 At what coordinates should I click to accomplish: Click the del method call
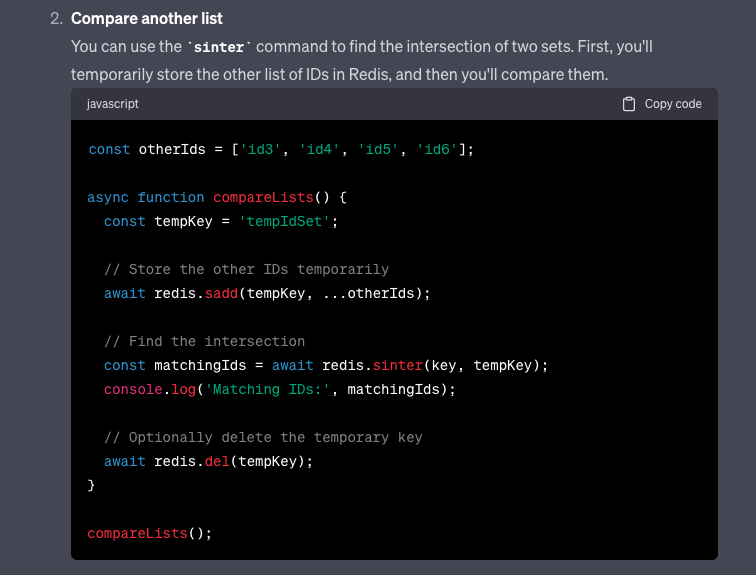(x=217, y=462)
